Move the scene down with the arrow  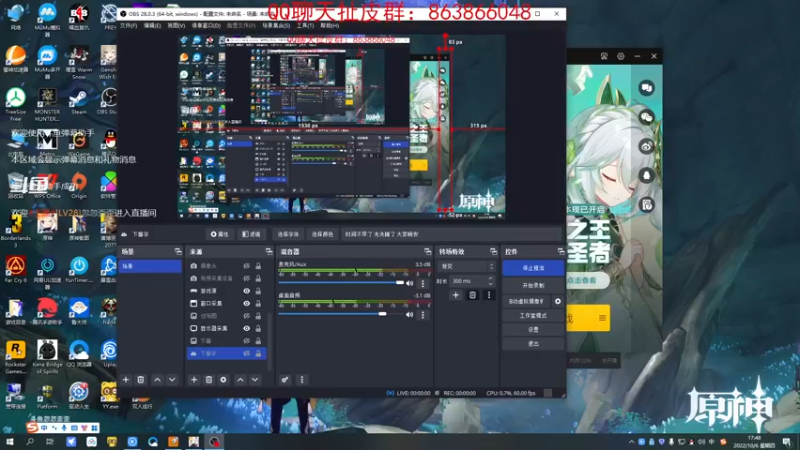[172, 380]
